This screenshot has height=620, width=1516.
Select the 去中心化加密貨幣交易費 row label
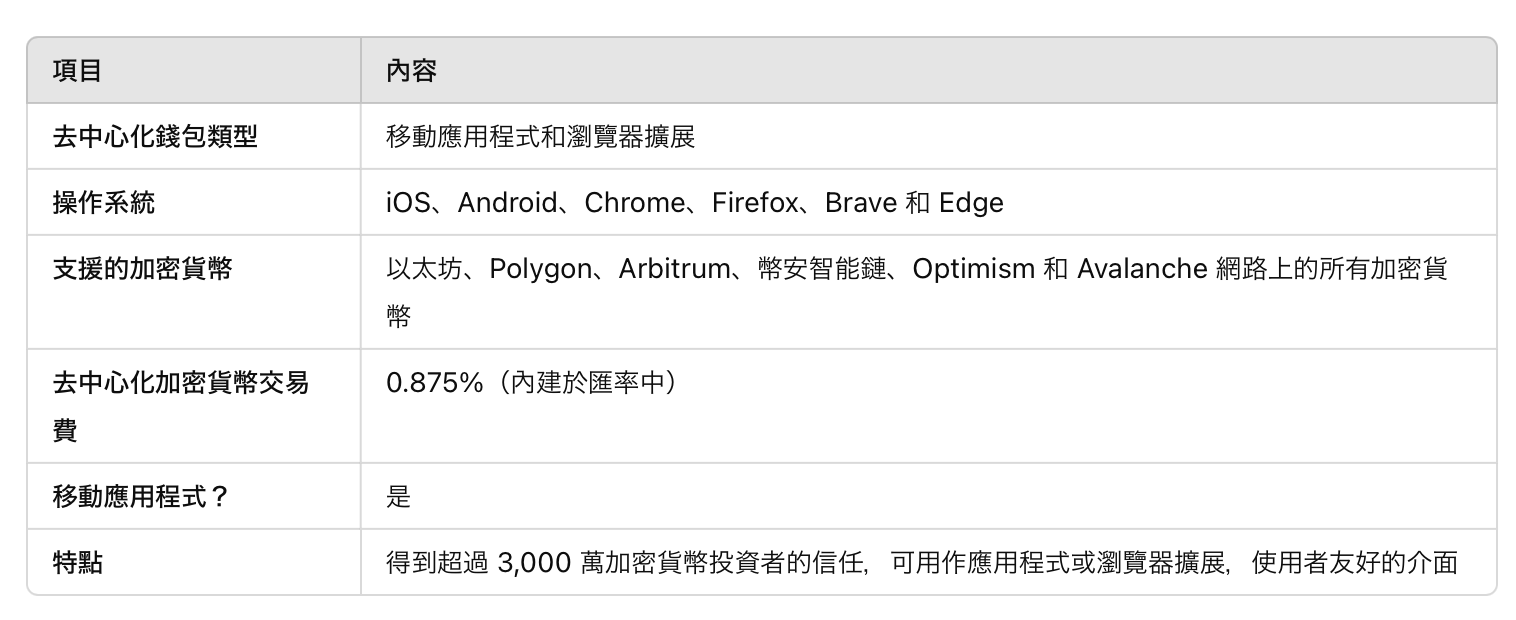point(180,383)
